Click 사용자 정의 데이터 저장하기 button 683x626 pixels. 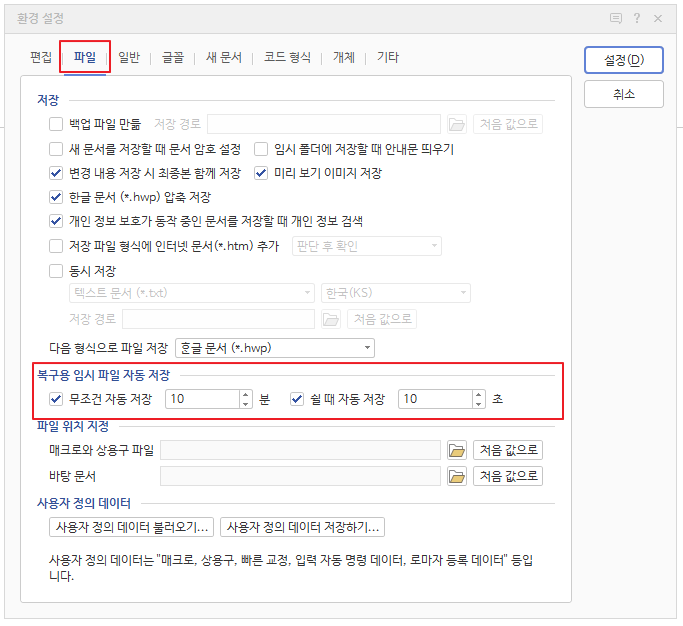tap(302, 527)
